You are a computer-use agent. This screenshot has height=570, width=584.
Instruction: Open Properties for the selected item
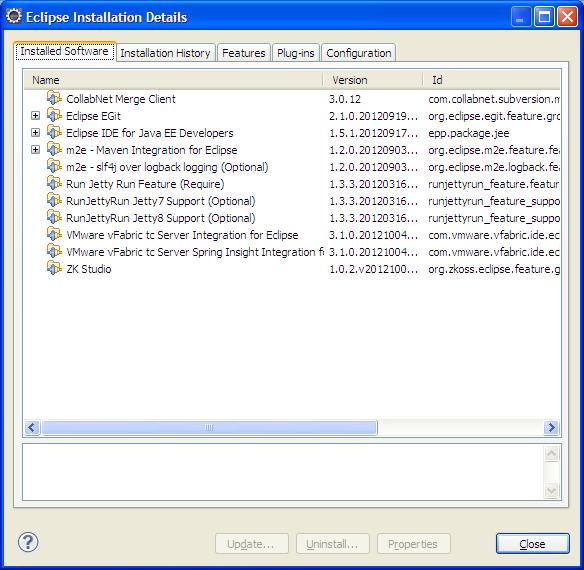[x=413, y=544]
